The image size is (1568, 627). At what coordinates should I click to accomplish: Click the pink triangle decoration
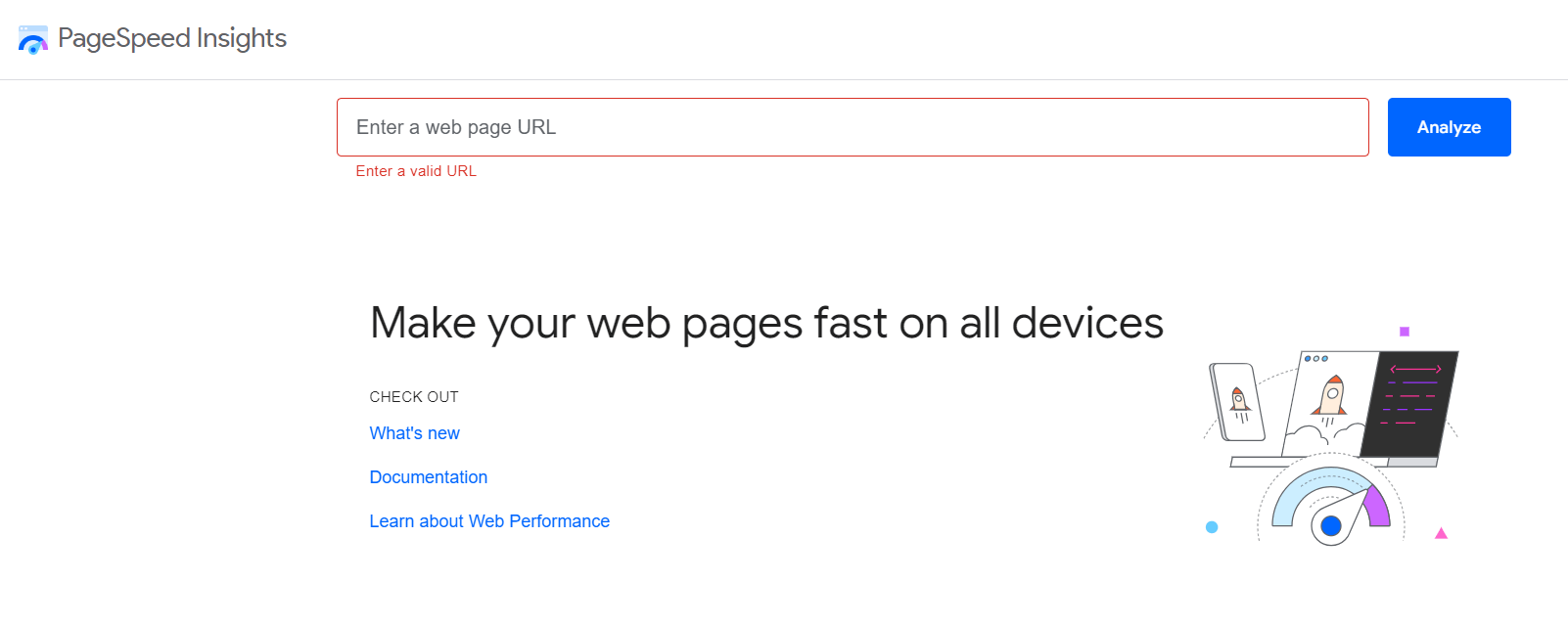(x=1441, y=533)
